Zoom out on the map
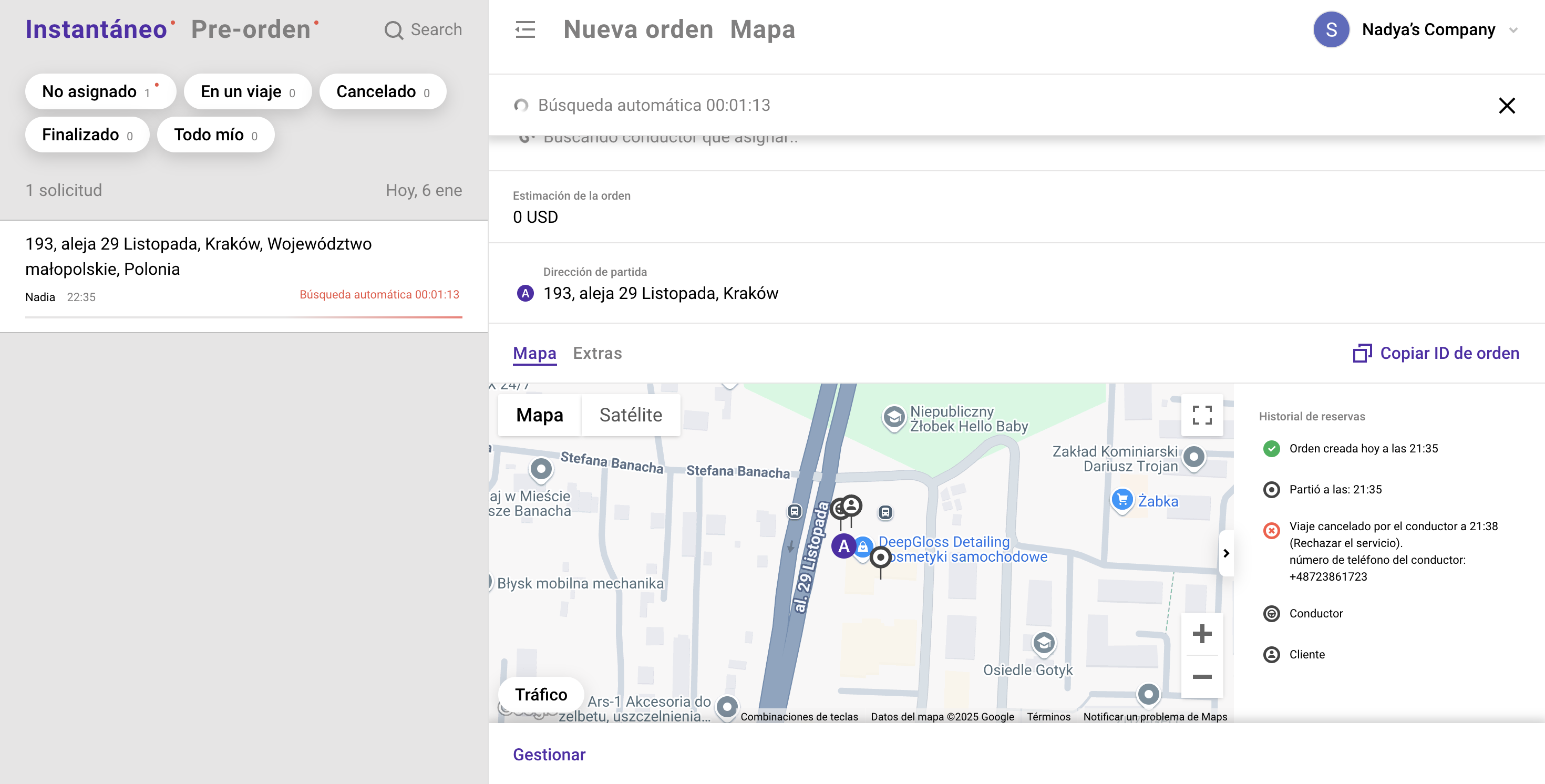The width and height of the screenshot is (1545, 784). coord(1201,677)
